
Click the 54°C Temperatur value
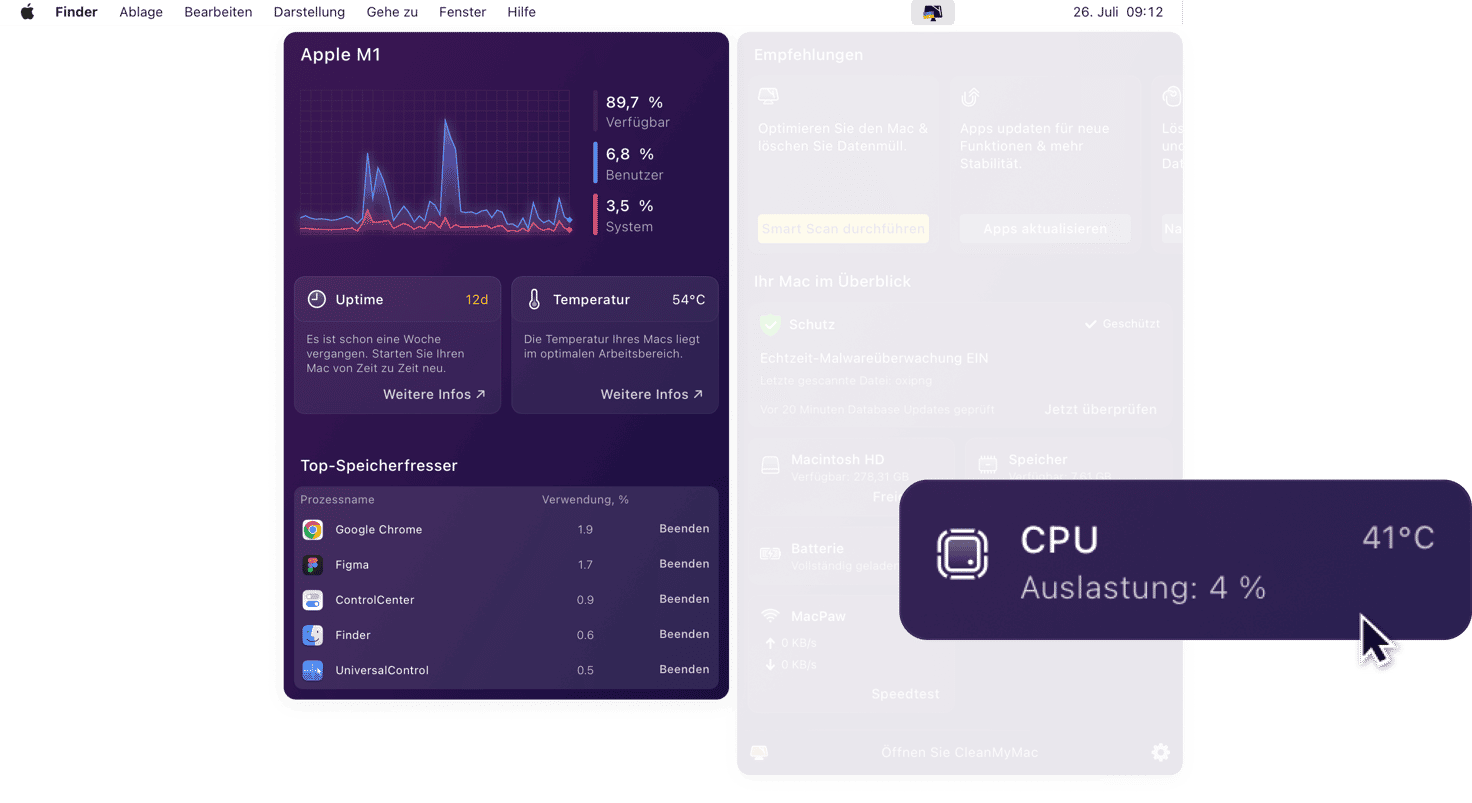(688, 299)
